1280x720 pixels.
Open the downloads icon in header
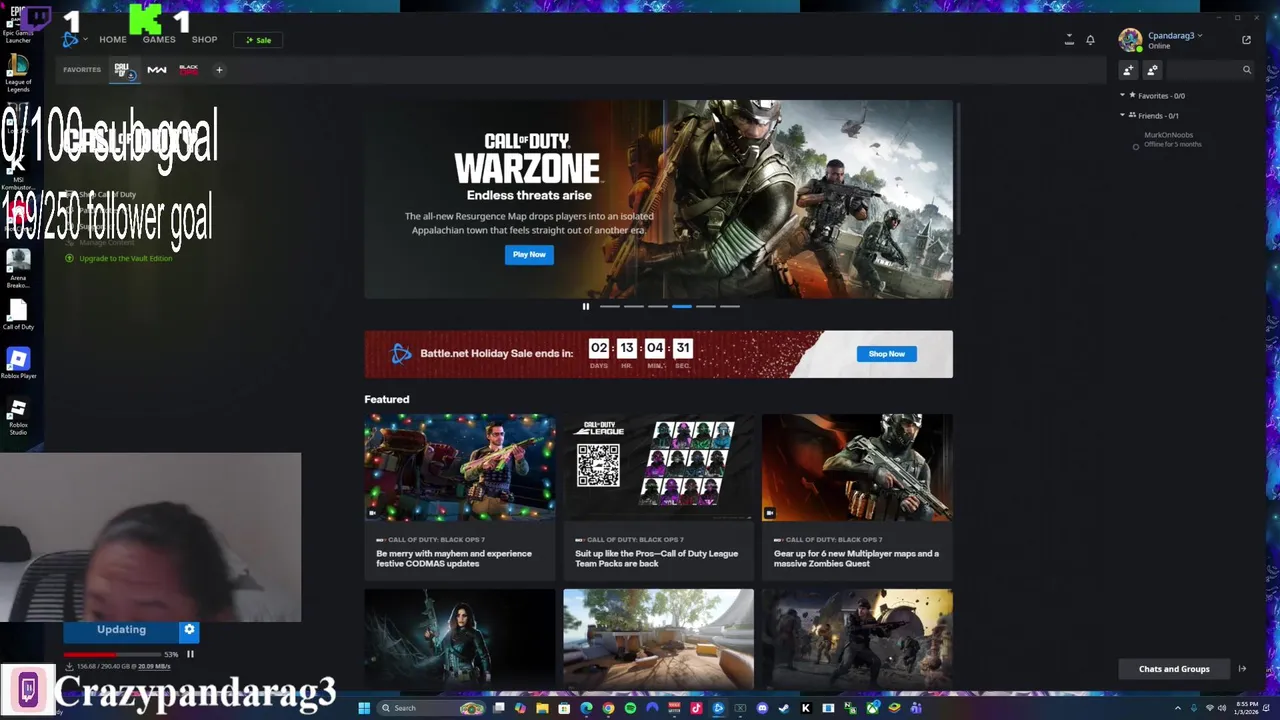tap(1069, 40)
